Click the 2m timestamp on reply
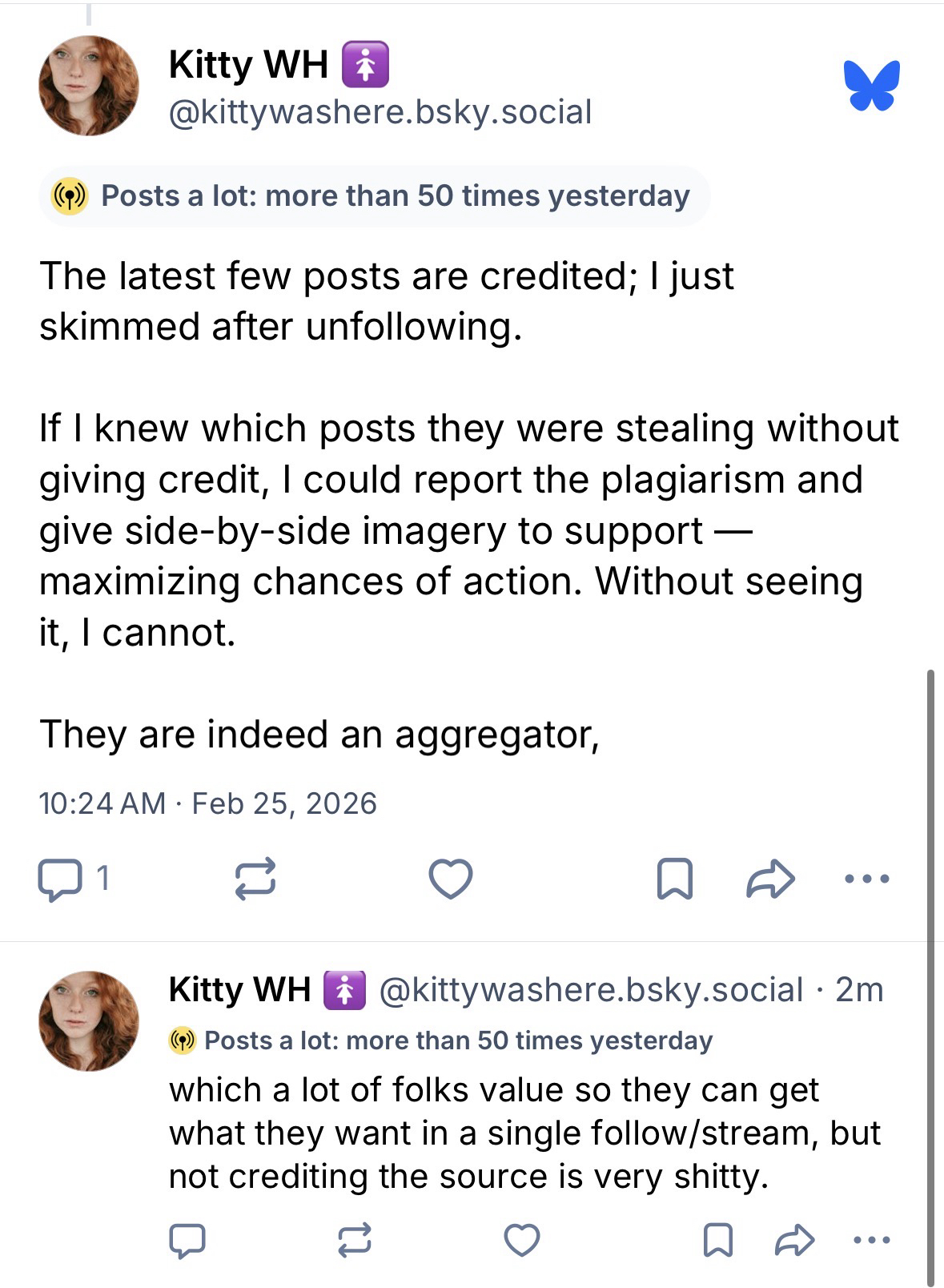944x1288 pixels. (859, 990)
